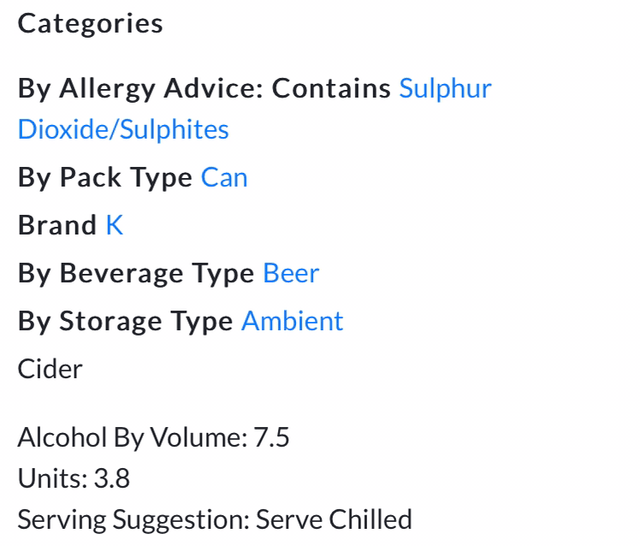Image resolution: width=640 pixels, height=546 pixels.
Task: Click the By Allergy Advice label
Action: click(x=141, y=88)
